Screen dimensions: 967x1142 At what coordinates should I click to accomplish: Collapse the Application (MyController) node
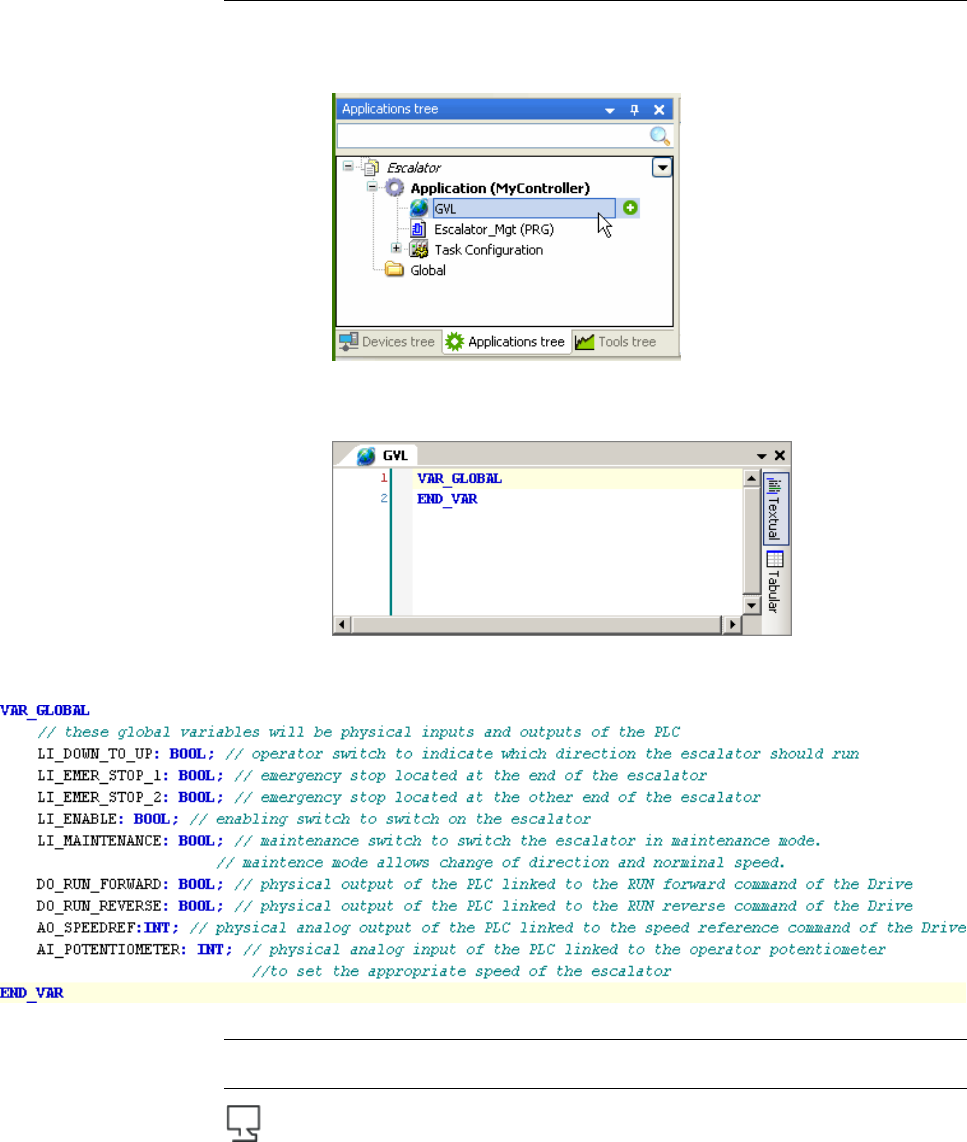[372, 186]
